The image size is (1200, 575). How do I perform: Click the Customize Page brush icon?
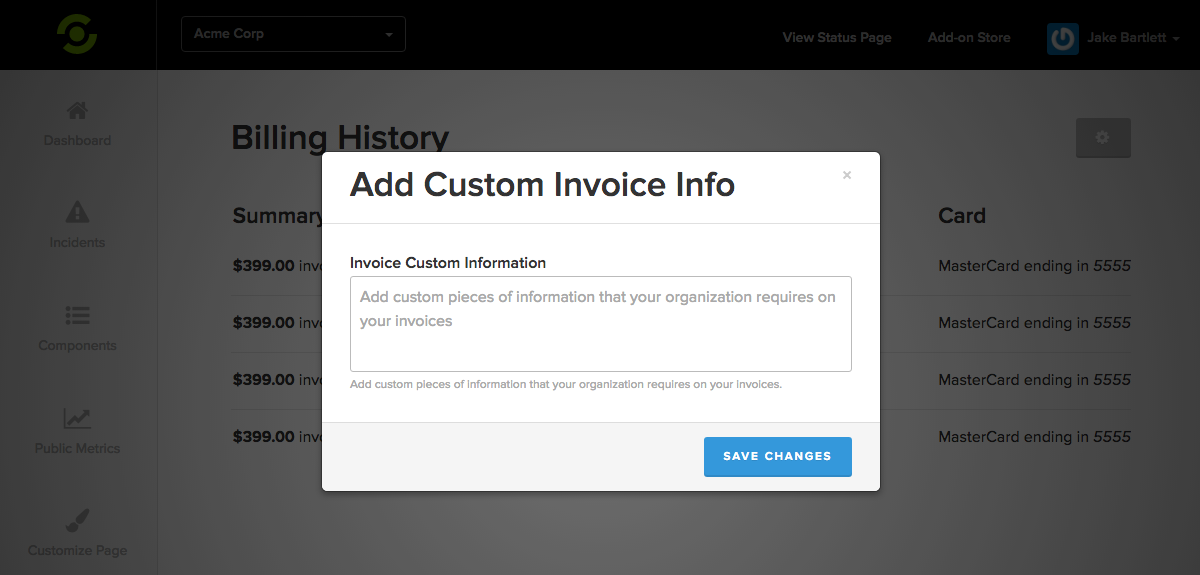[x=77, y=520]
